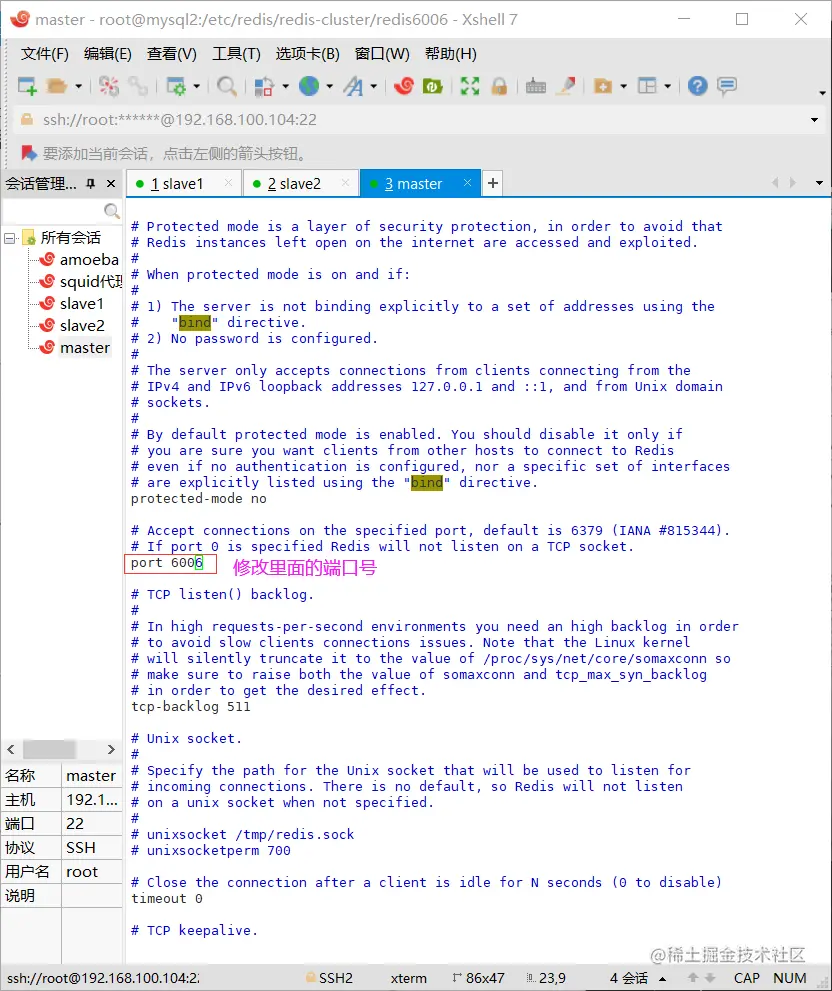Open the 文件(F) menu
832x991 pixels.
(x=44, y=54)
